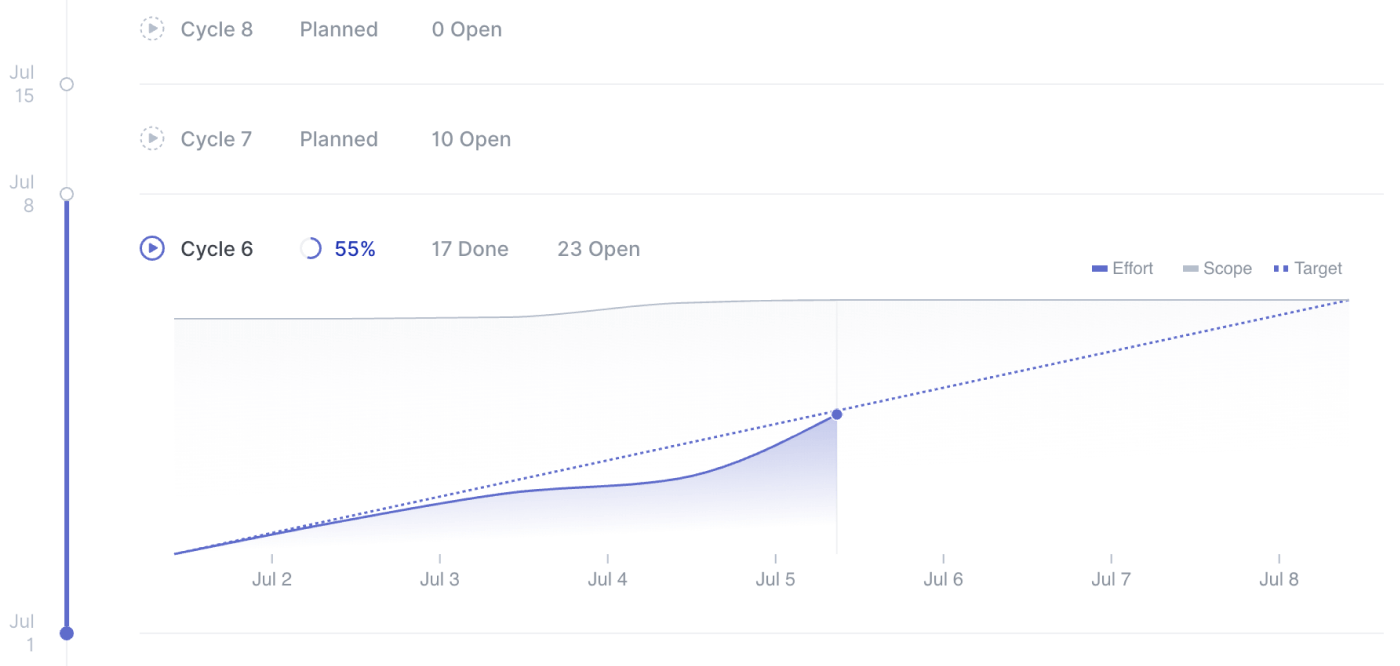Click the filled Jul 1 timeline dot
This screenshot has width=1400, height=666.
click(67, 633)
